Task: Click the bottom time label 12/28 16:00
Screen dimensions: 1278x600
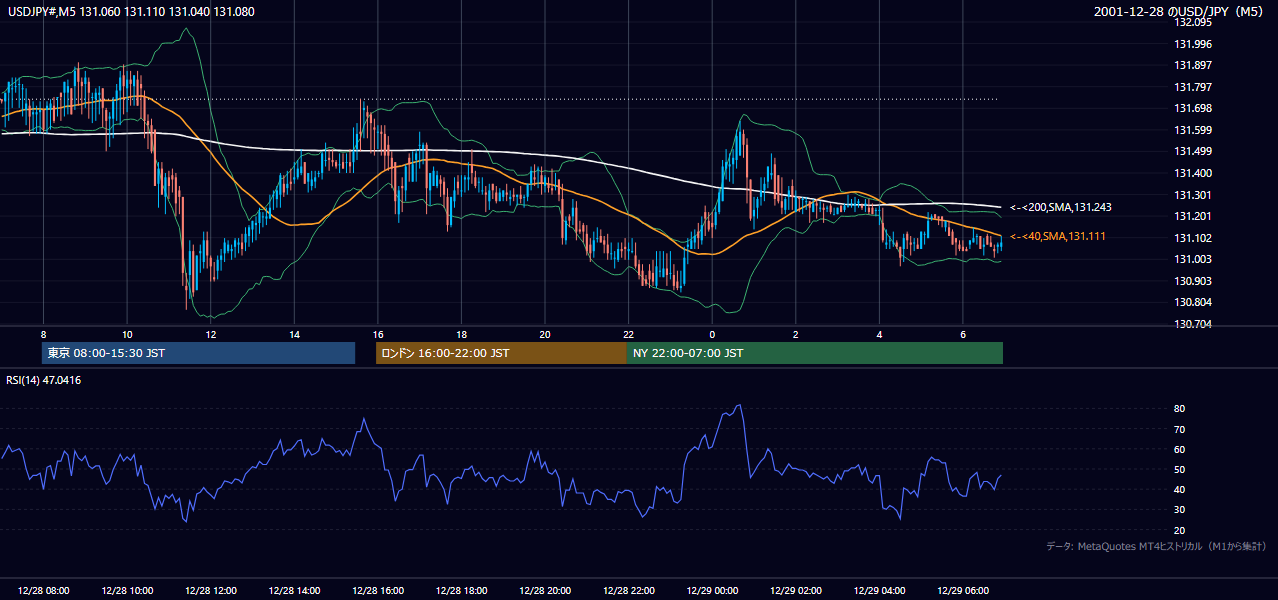Action: 377,591
